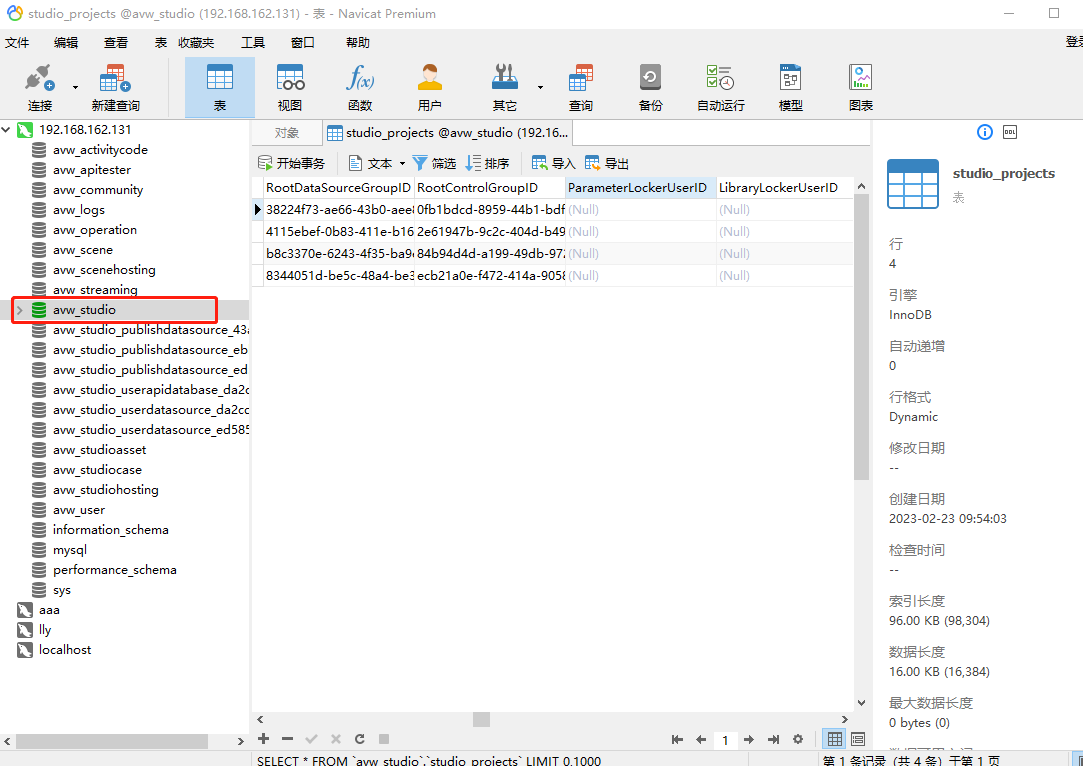Open the Edit (编辑) menu

[66, 43]
